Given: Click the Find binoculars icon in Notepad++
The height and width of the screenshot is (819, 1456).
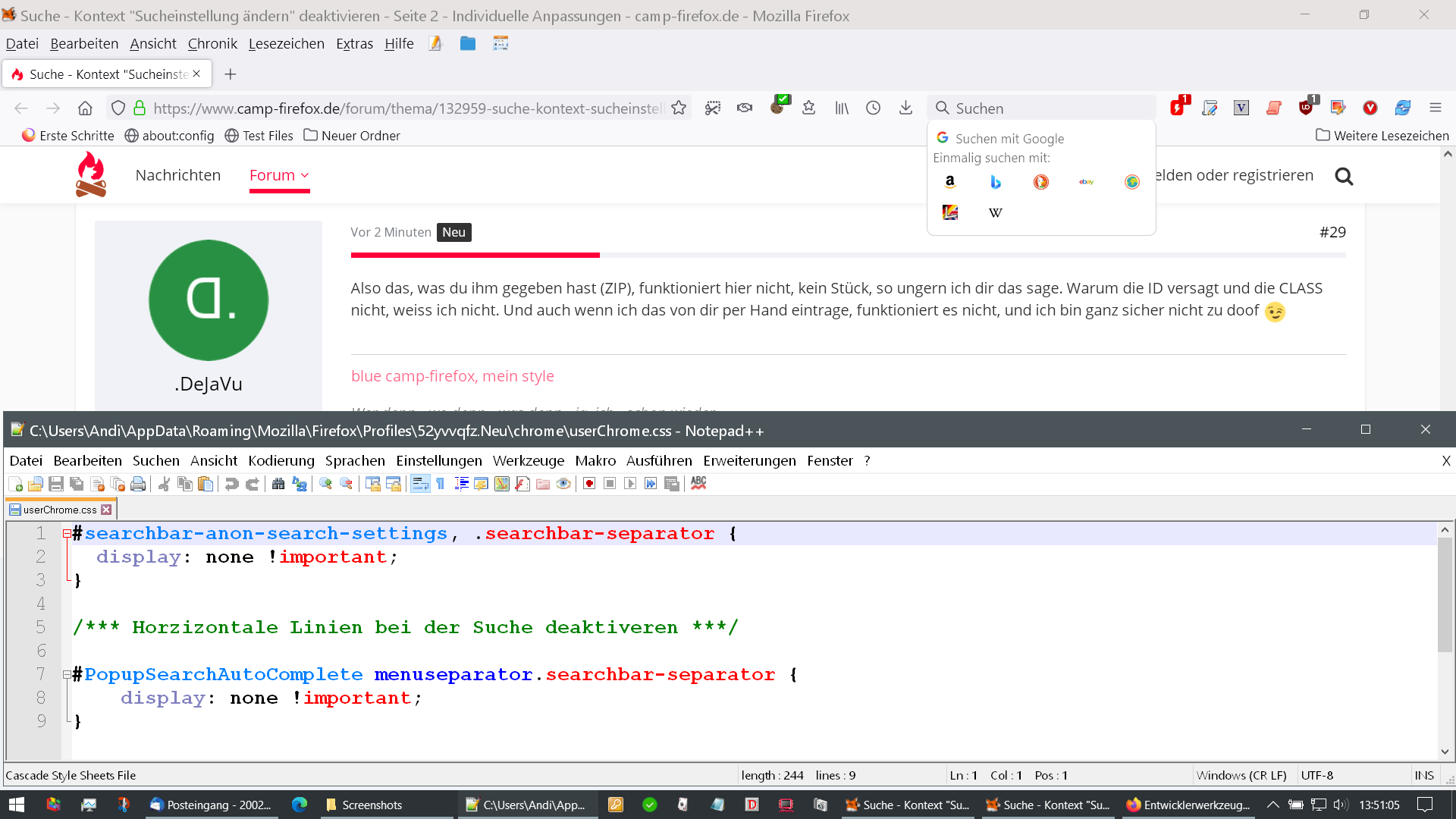Looking at the screenshot, I should [278, 484].
